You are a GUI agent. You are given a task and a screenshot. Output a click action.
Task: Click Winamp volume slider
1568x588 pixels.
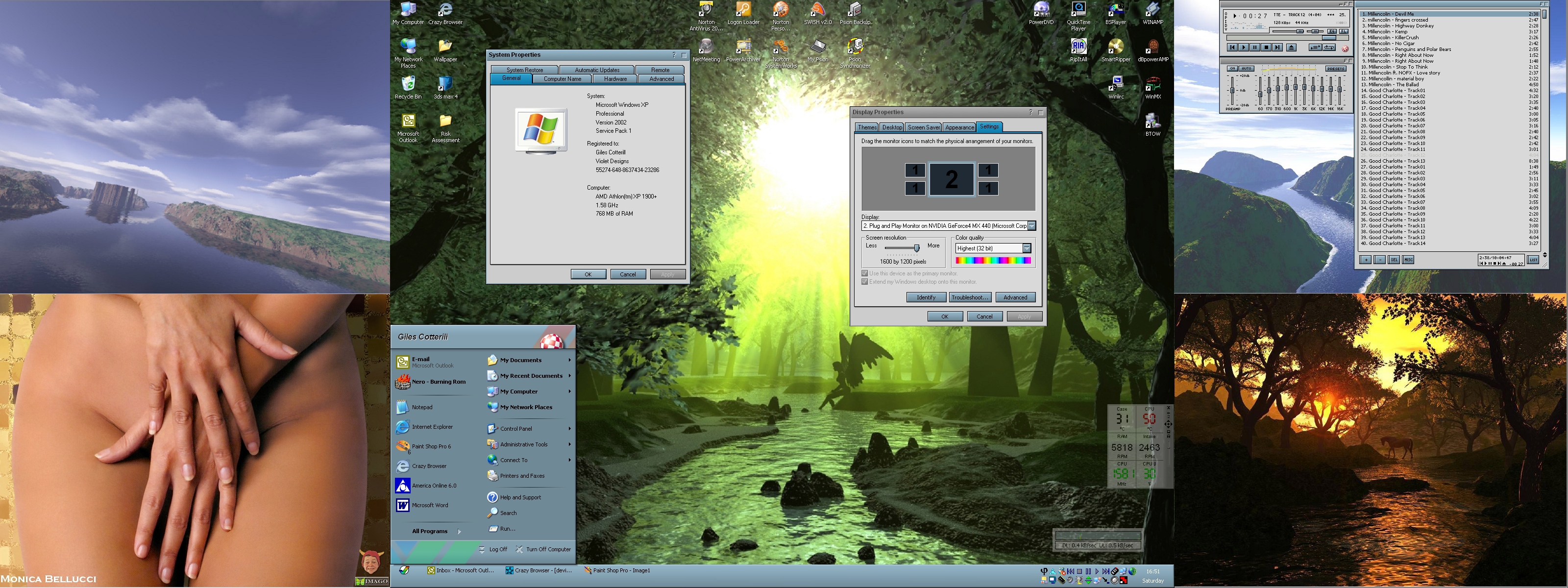pos(1288,32)
